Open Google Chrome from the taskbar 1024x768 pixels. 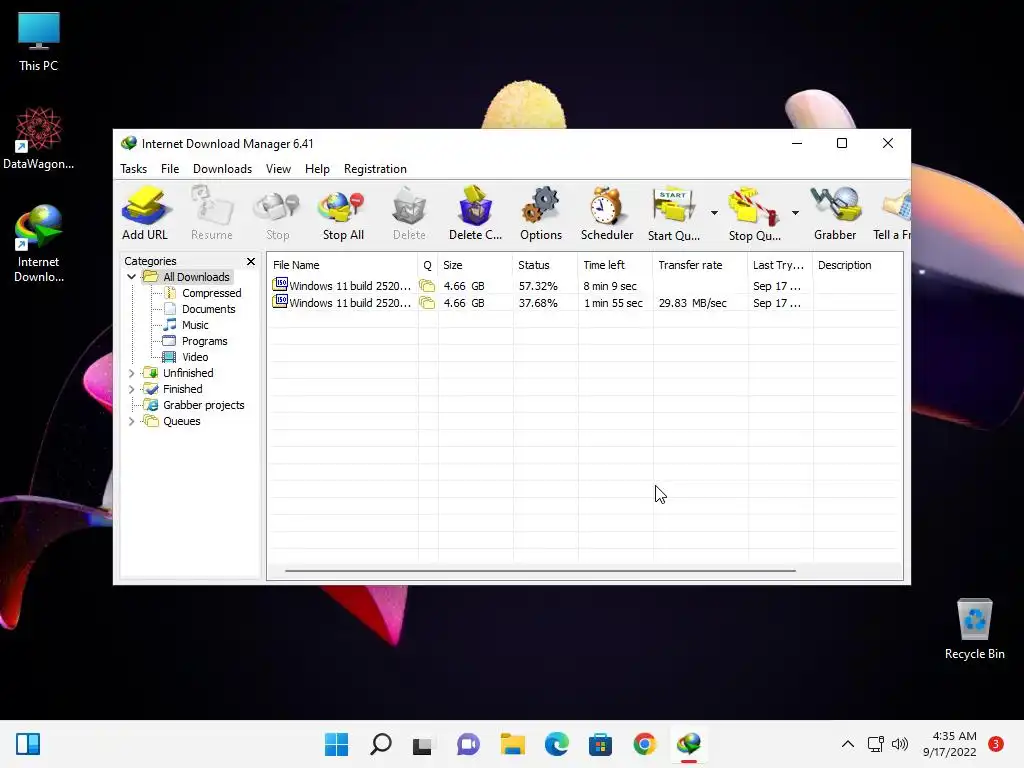pyautogui.click(x=645, y=744)
